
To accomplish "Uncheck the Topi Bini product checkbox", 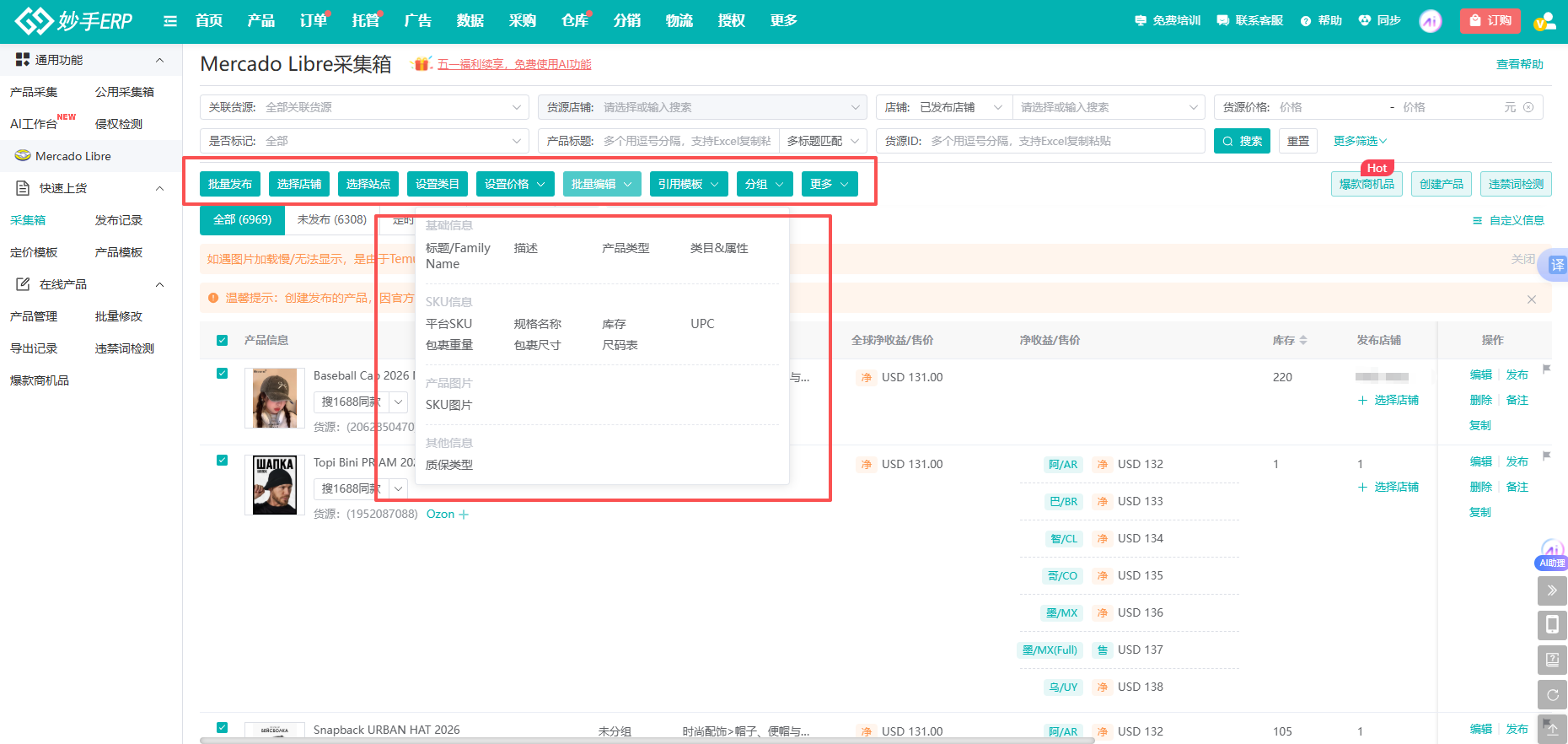I will pyautogui.click(x=223, y=461).
